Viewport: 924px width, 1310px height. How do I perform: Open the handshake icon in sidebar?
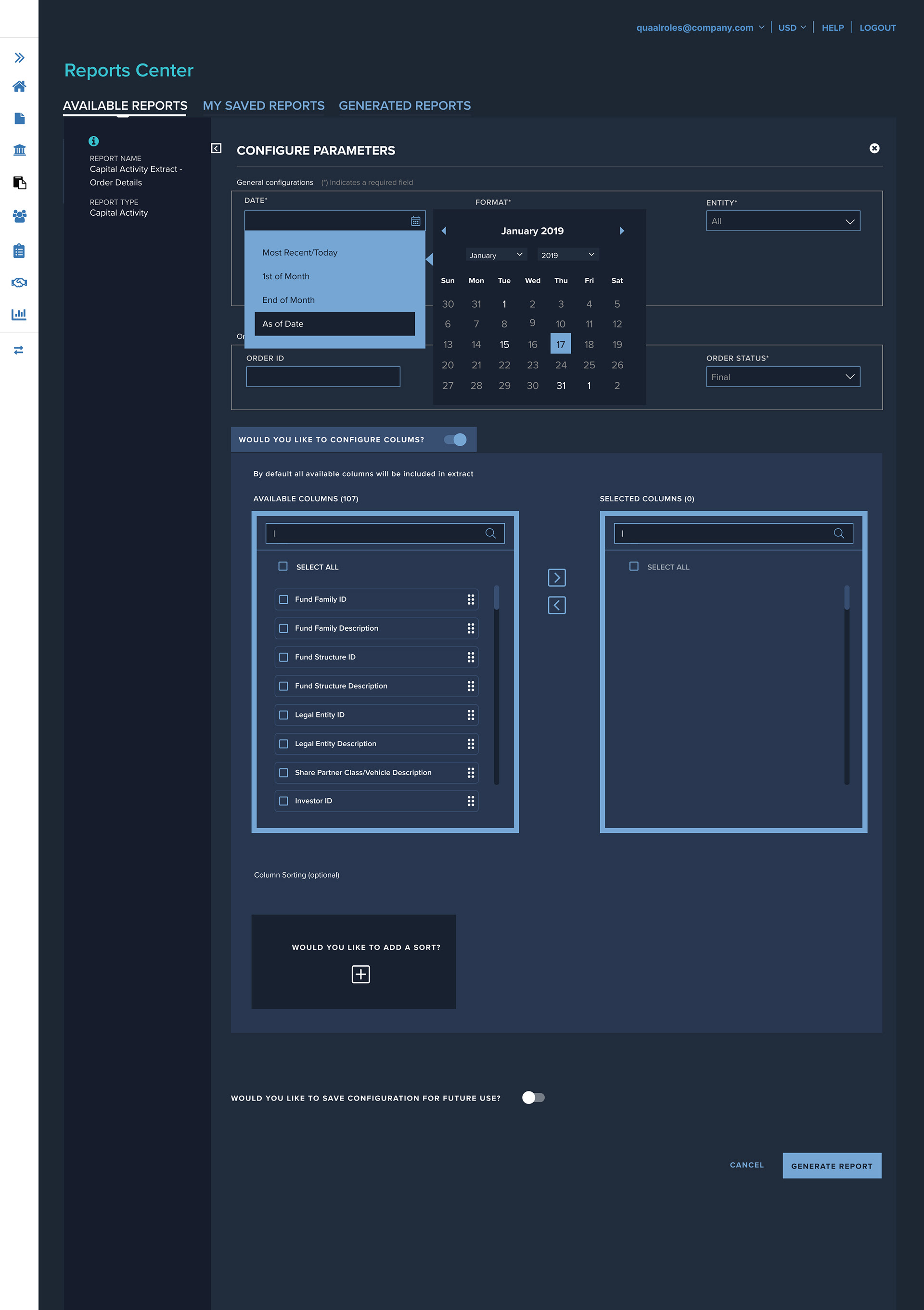click(x=19, y=283)
